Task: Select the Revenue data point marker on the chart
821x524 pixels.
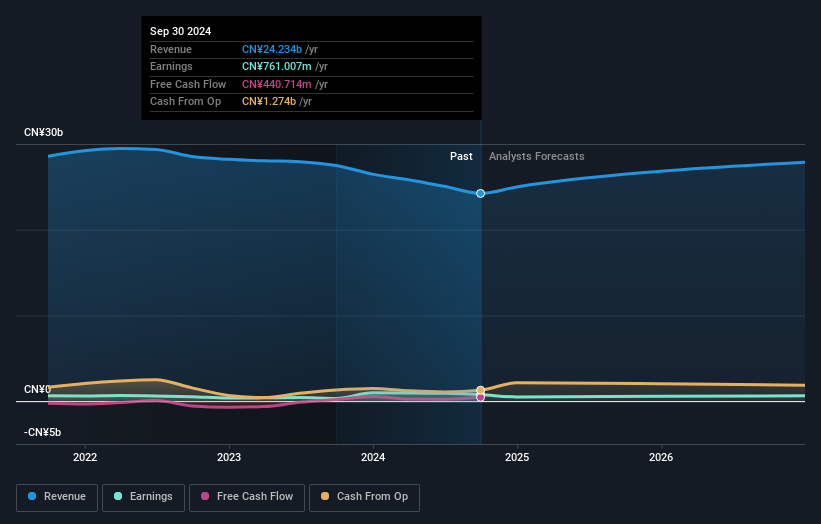Action: (x=480, y=194)
